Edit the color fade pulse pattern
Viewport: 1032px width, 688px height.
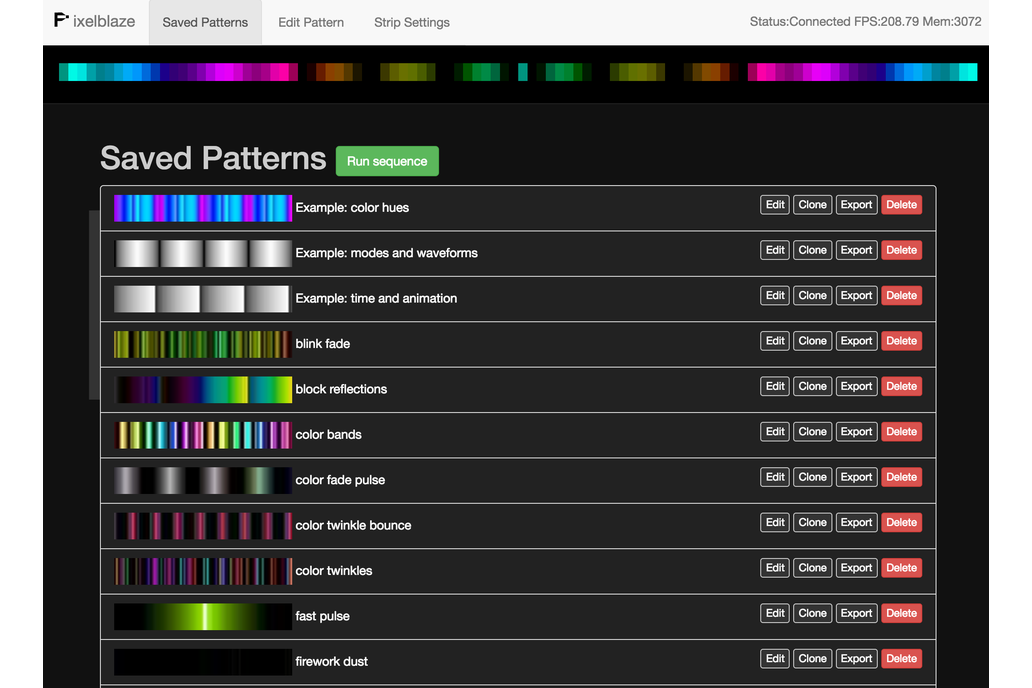(x=775, y=477)
